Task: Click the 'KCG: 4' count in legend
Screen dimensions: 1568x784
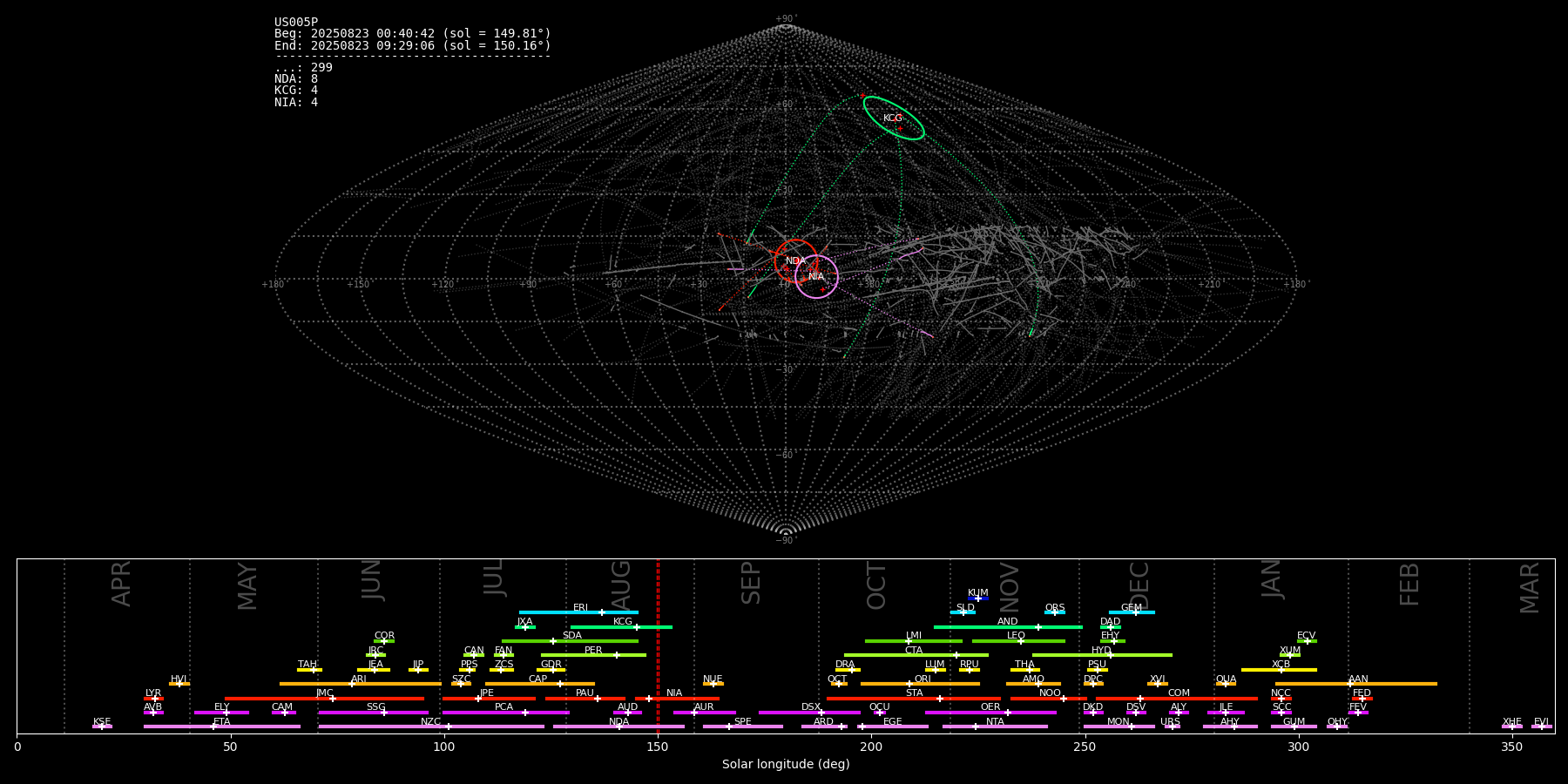Action: (296, 91)
